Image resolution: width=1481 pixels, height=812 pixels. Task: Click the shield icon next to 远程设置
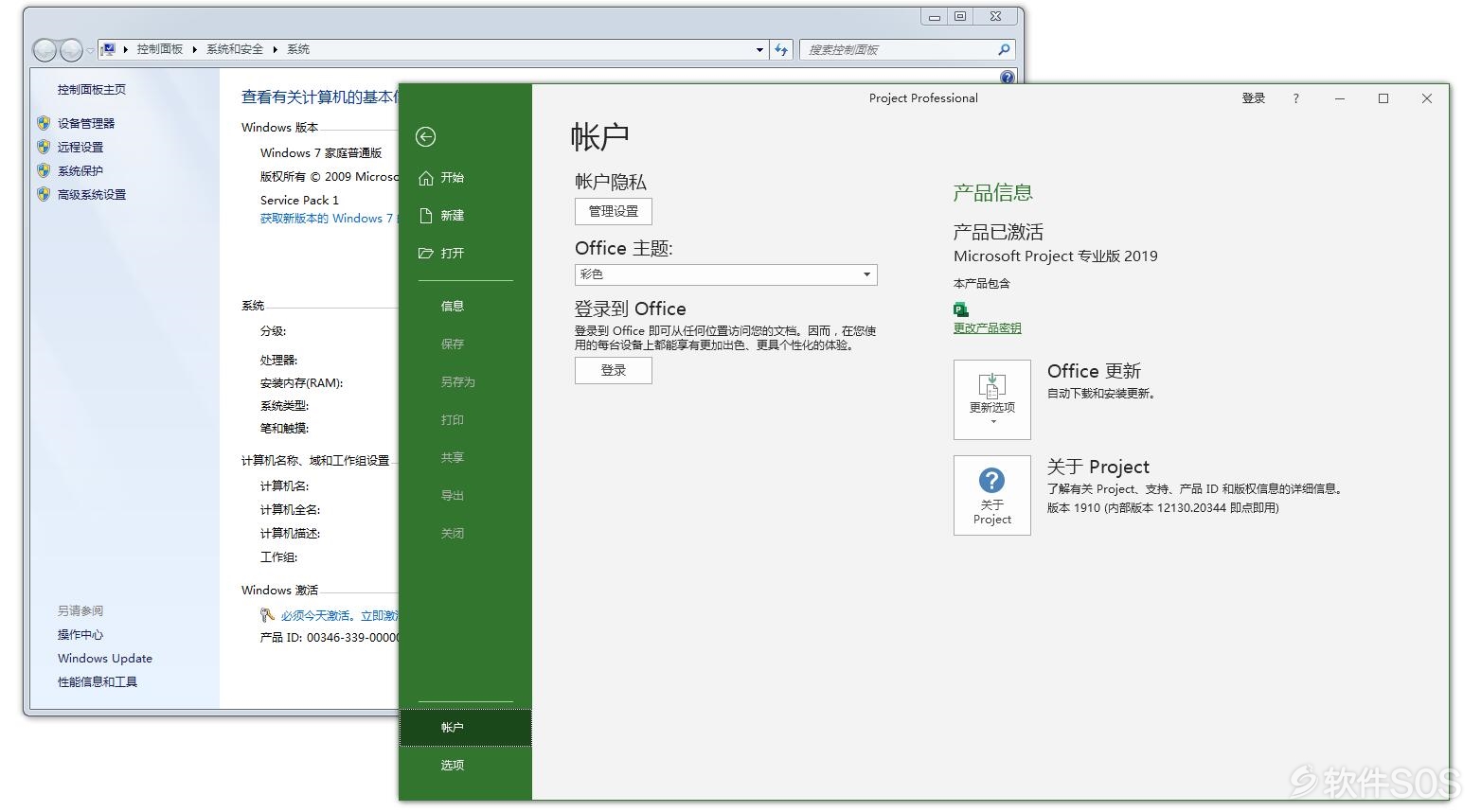point(44,147)
